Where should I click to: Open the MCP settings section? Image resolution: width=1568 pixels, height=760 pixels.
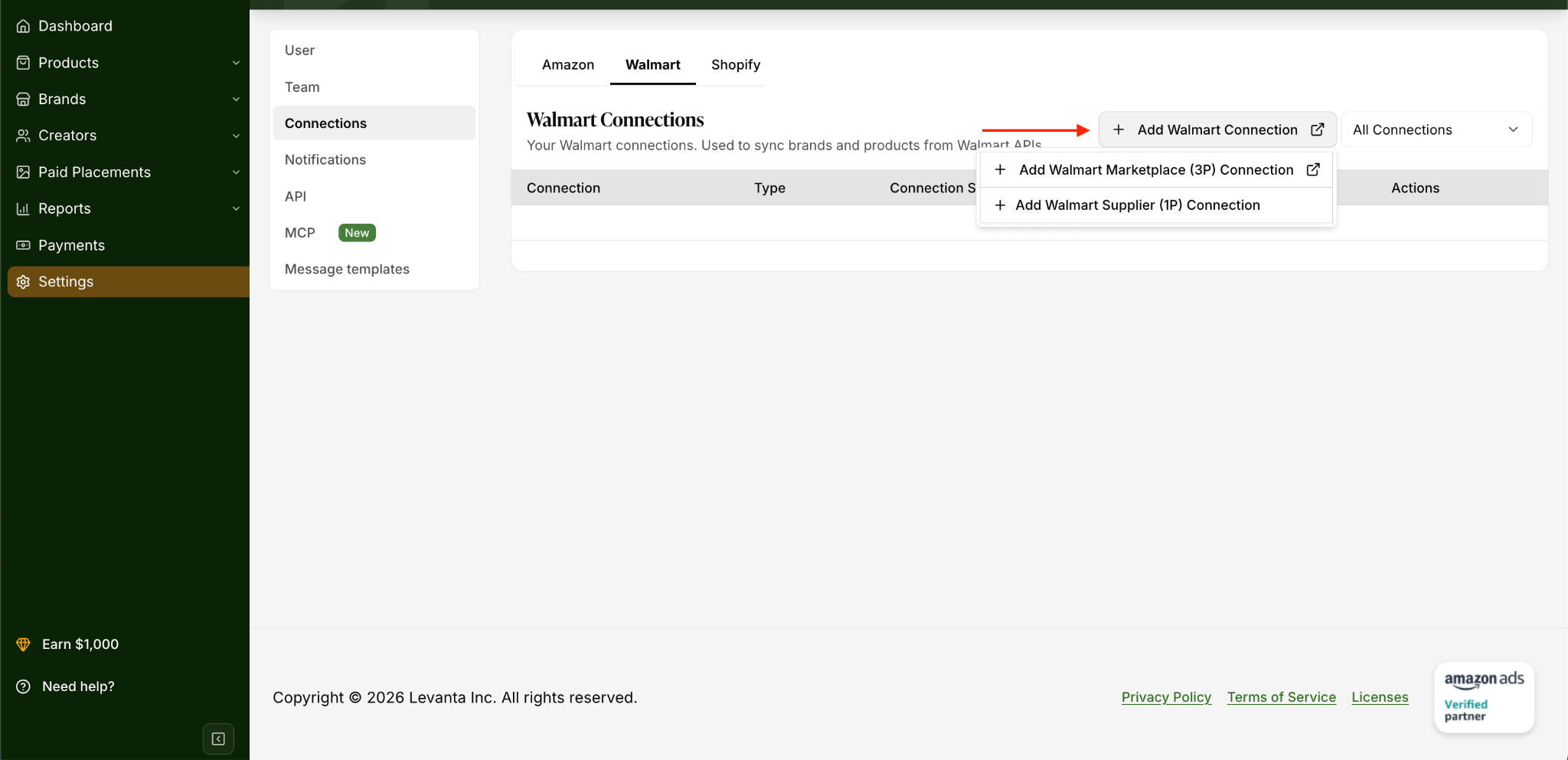(374, 233)
